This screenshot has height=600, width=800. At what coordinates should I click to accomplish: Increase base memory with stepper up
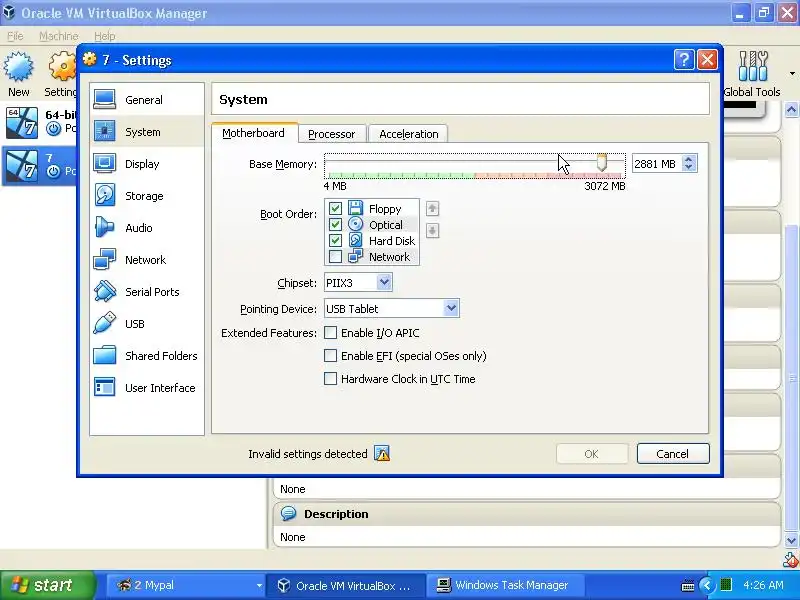click(689, 159)
